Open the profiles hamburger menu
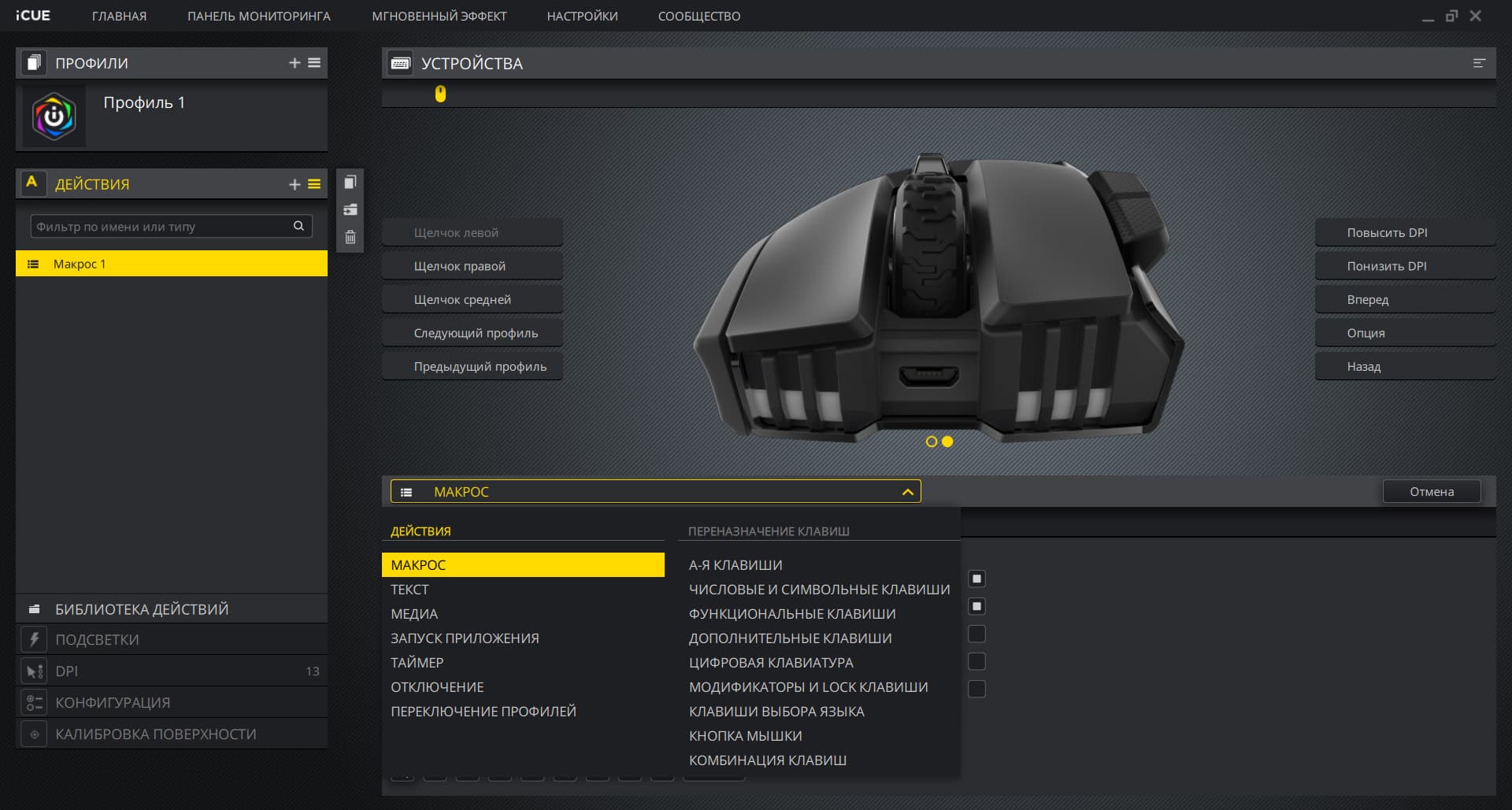 pyautogui.click(x=314, y=63)
